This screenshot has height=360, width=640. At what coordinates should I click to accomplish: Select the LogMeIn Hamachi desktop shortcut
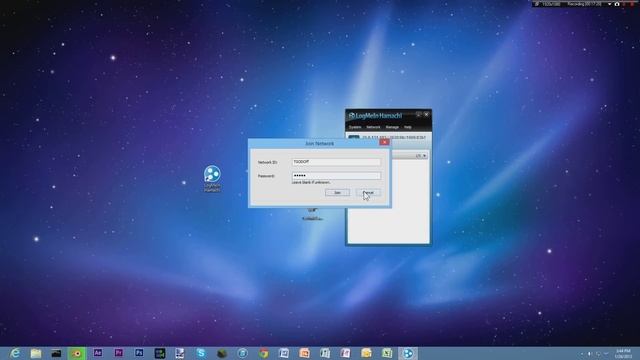212,179
